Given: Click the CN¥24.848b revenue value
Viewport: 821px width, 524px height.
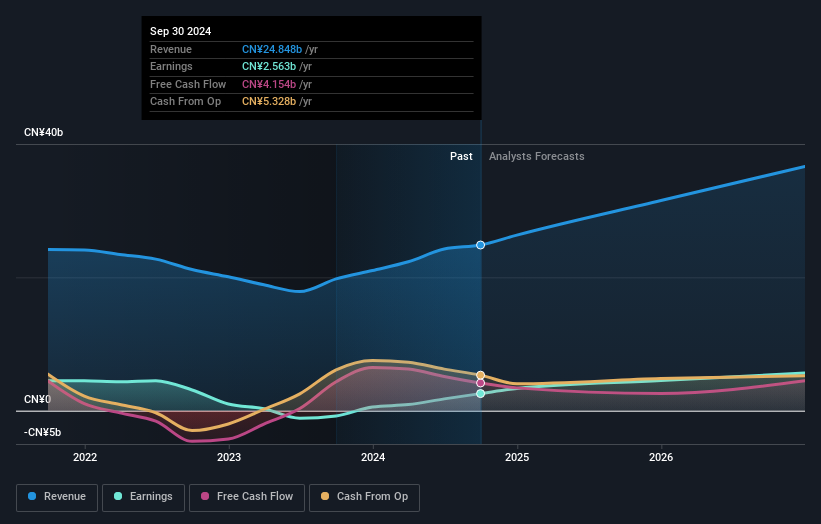Looking at the screenshot, I should (x=272, y=49).
